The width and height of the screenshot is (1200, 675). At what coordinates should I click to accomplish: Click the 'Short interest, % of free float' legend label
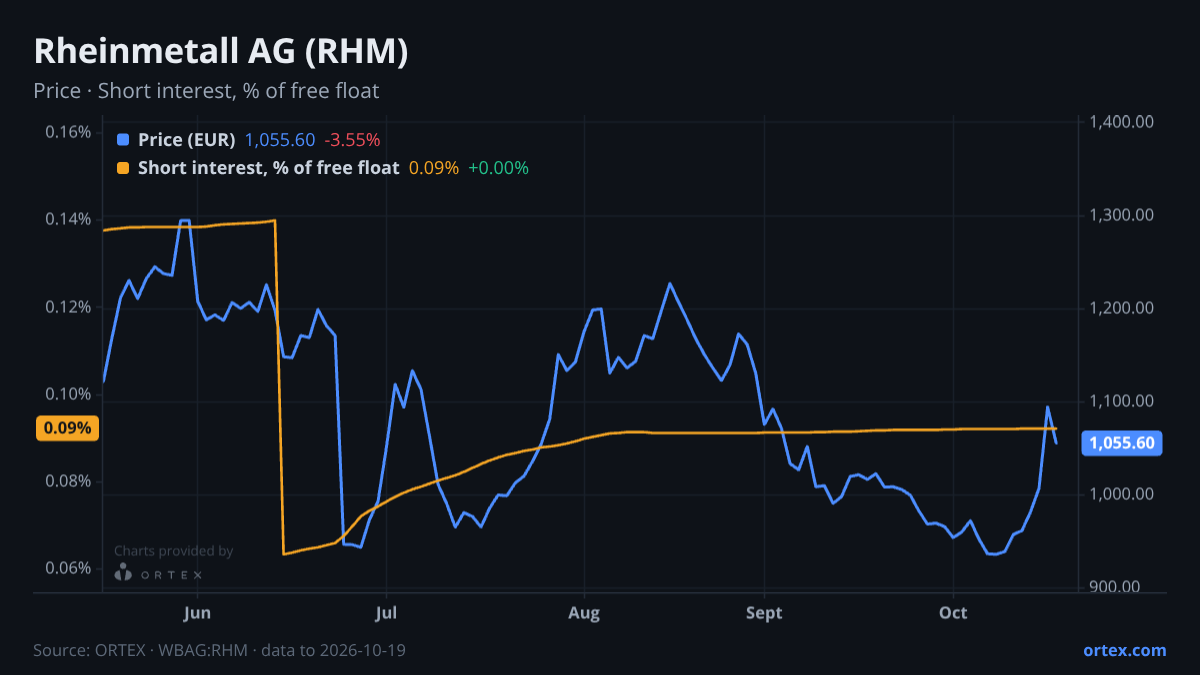coord(269,168)
